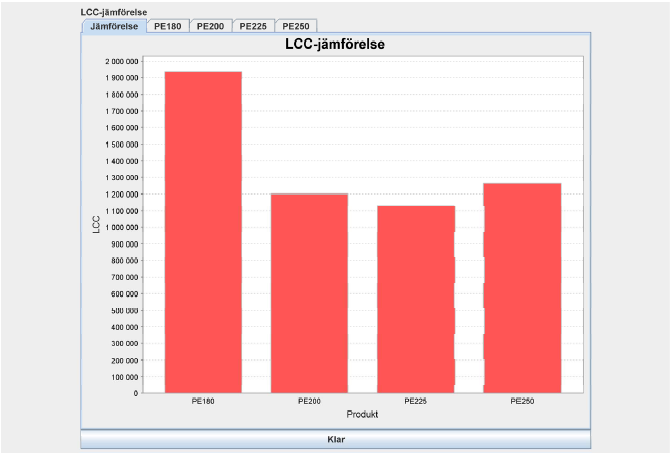Click the Produkt axis label
Viewport: 671px width, 456px height.
pos(362,414)
